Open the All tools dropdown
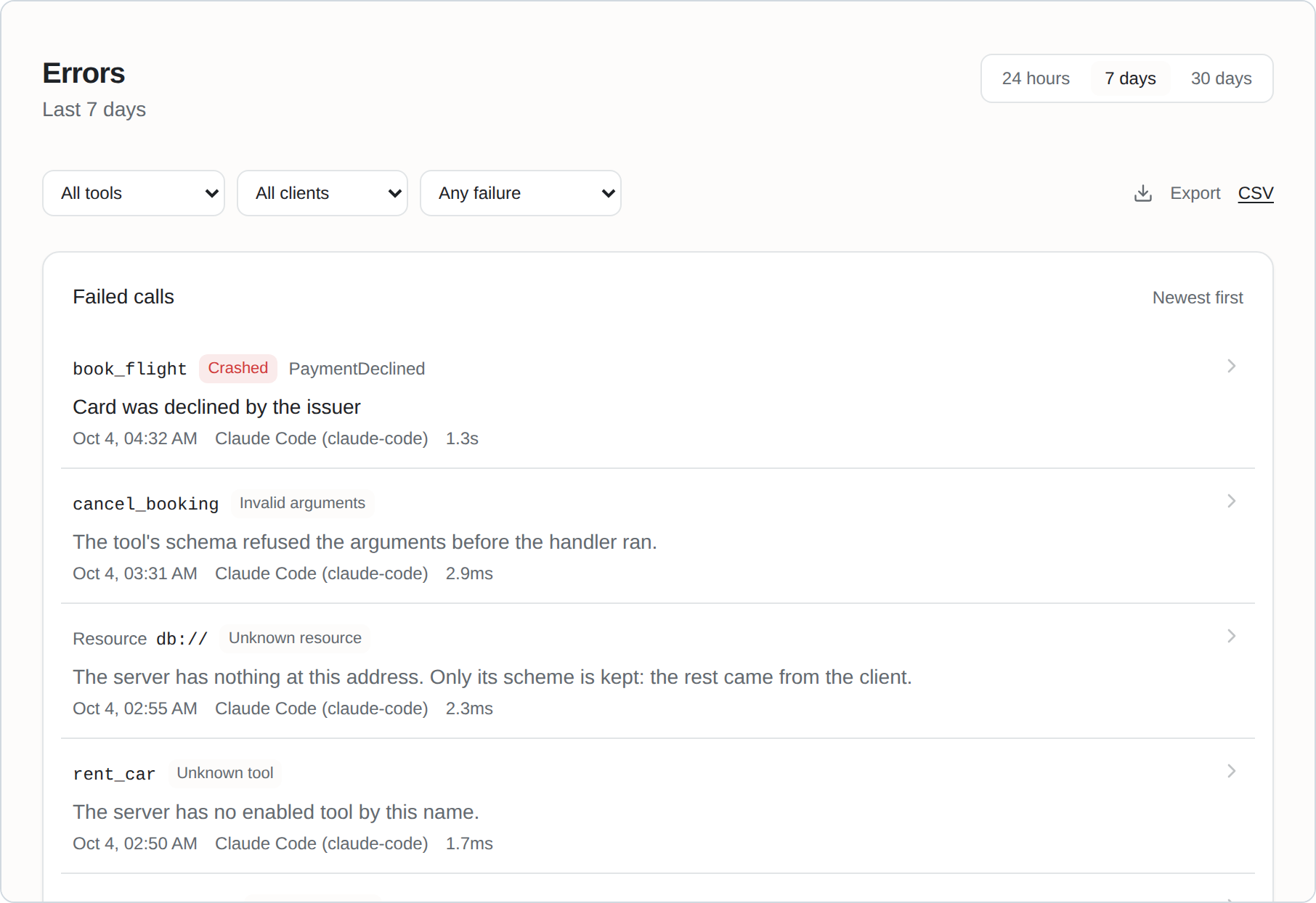Screen dimensions: 1316x903 134,193
